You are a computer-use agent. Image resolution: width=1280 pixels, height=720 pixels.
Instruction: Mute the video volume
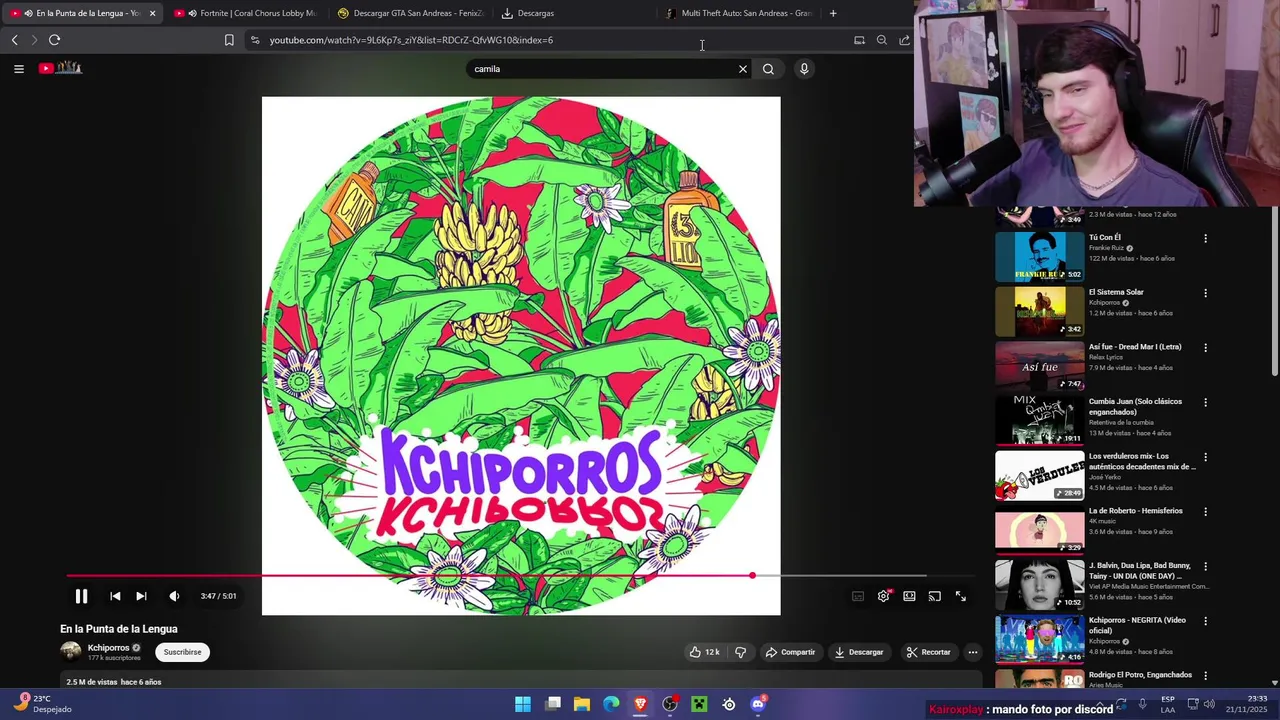[x=174, y=596]
